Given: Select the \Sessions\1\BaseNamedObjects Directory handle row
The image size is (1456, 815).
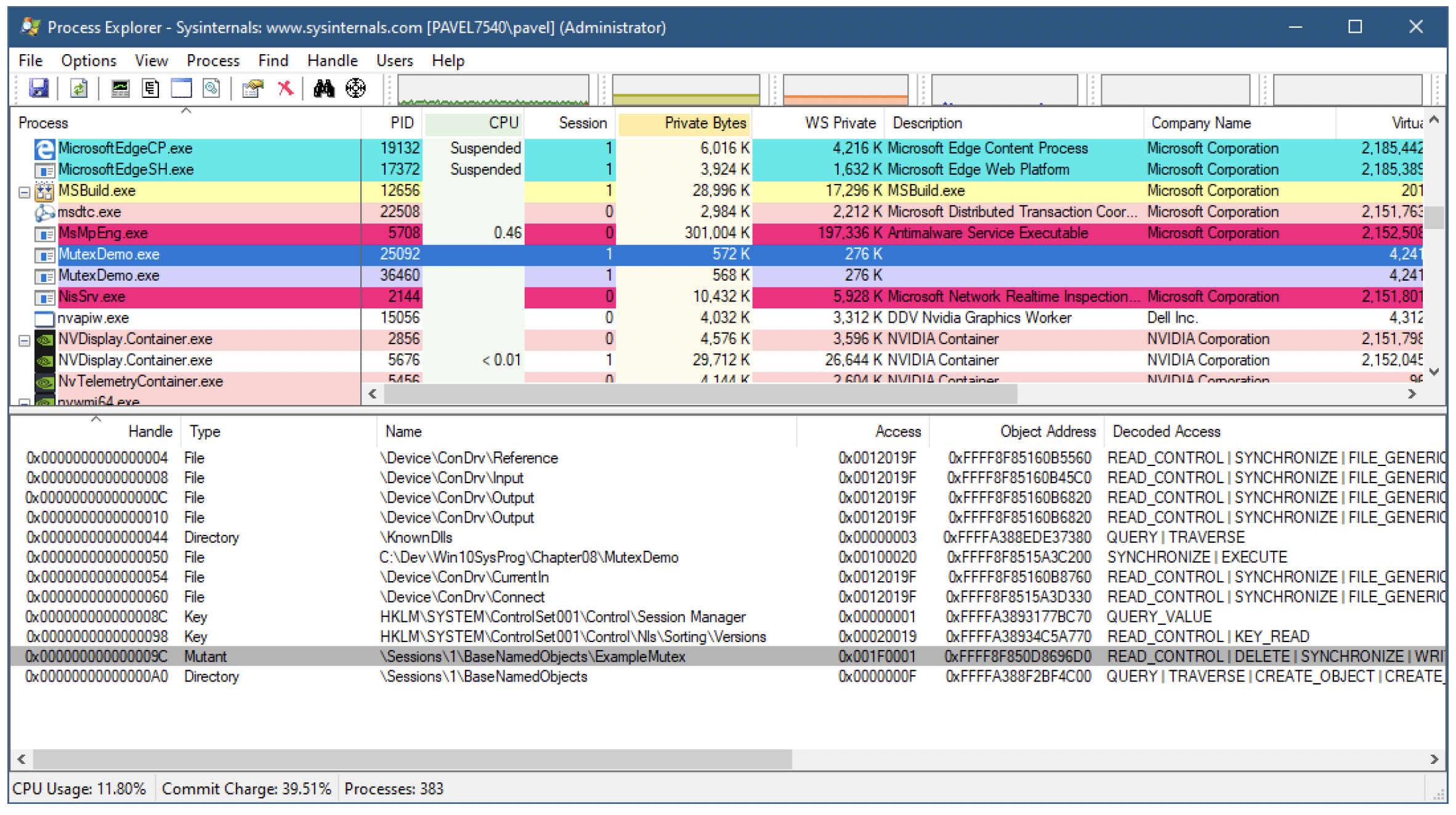Looking at the screenshot, I should coord(727,676).
